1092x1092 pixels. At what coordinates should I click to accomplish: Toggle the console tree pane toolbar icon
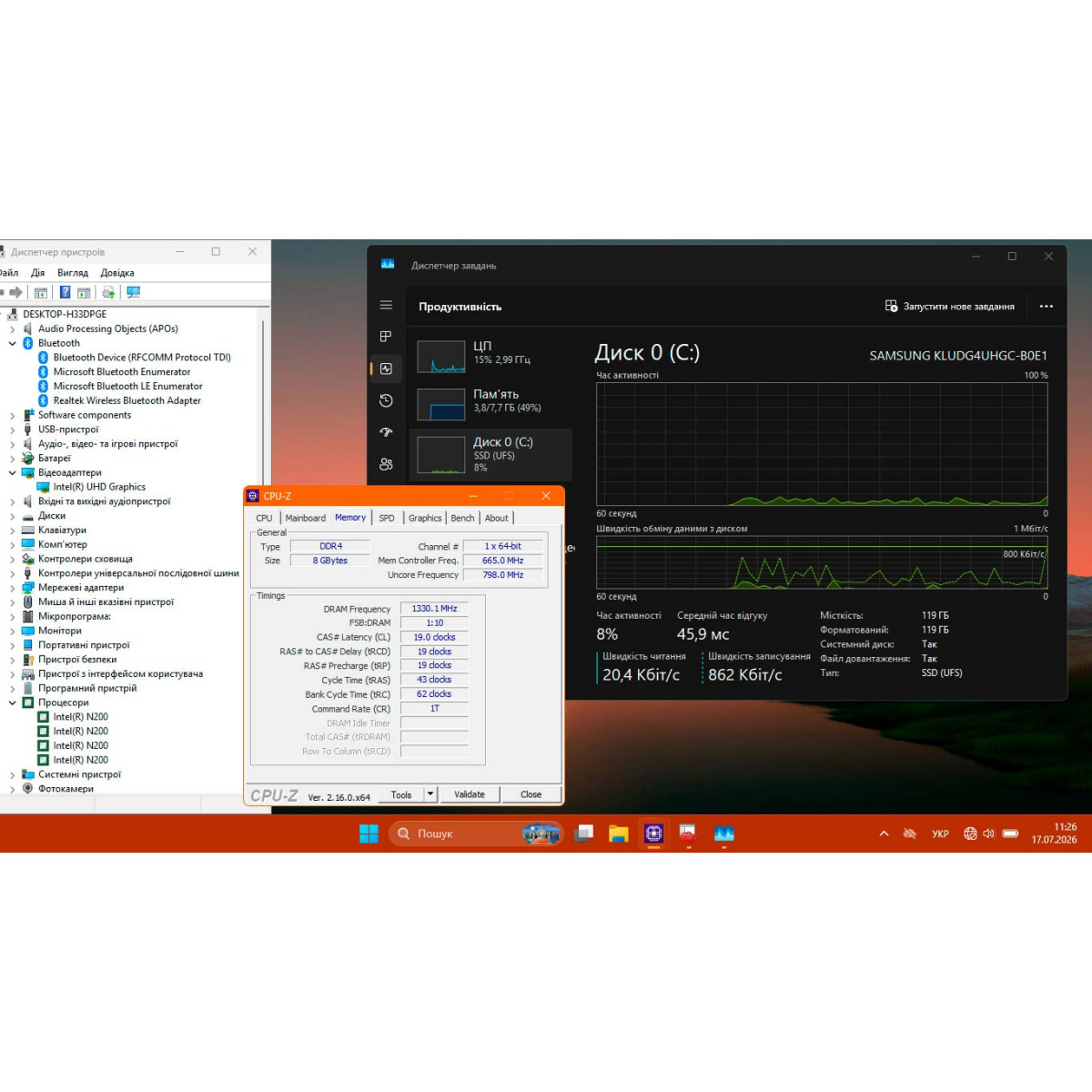(41, 292)
